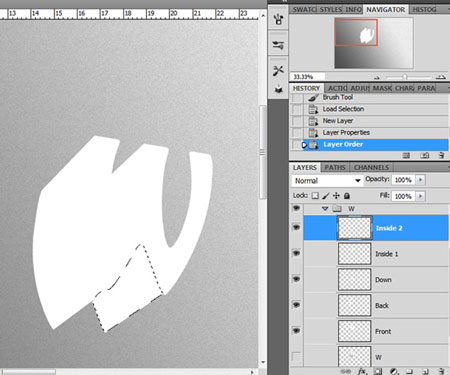Hide the Down layer
The height and width of the screenshot is (375, 450).
[x=296, y=279]
